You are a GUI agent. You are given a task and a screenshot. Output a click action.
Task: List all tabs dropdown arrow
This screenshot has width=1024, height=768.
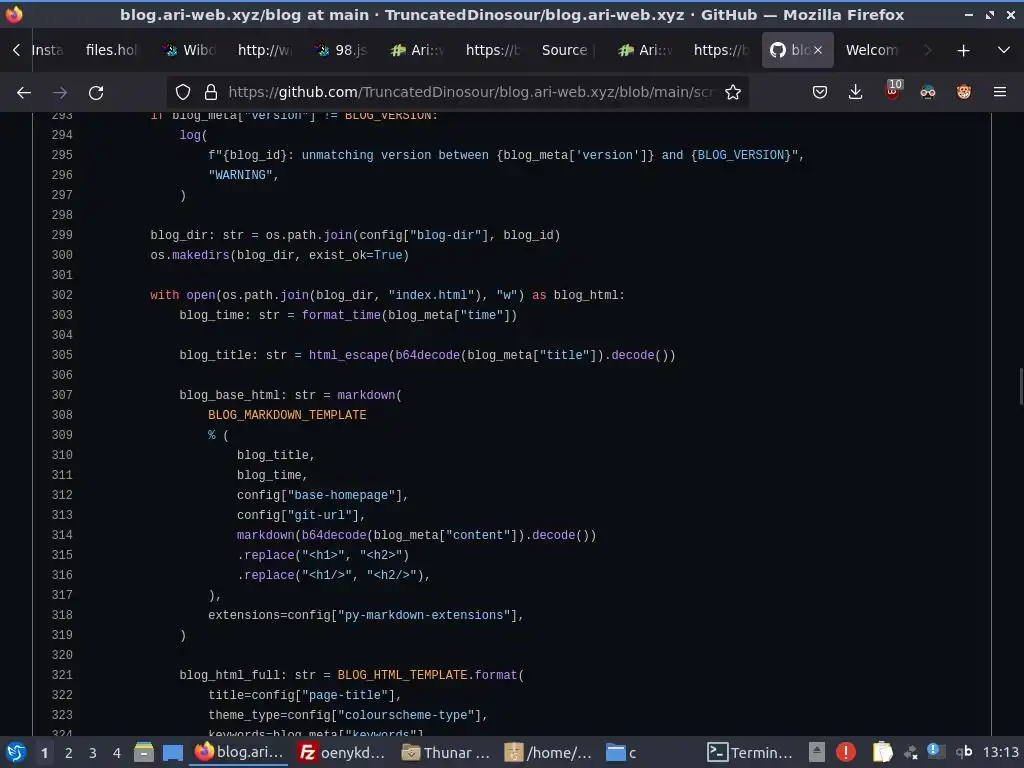[x=1004, y=50]
